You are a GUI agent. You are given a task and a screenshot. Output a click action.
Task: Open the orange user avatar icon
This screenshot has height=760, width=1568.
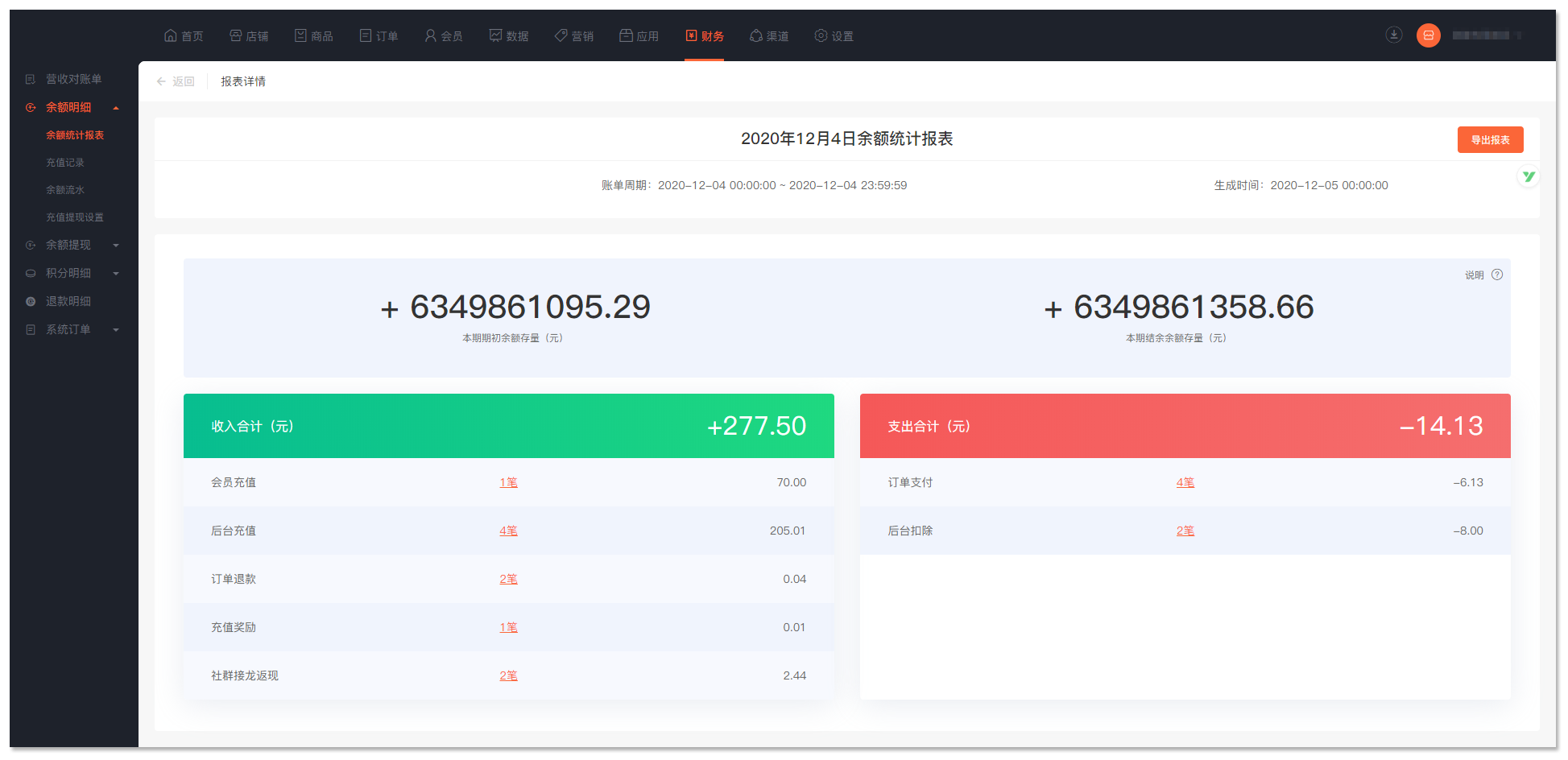[1428, 35]
